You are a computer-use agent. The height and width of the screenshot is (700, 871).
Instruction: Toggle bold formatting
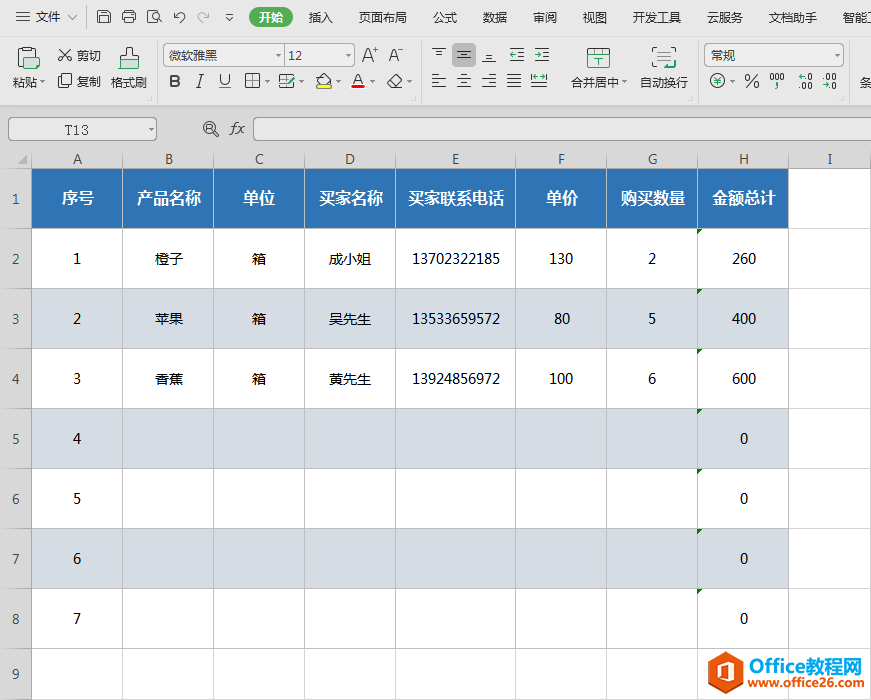click(174, 81)
